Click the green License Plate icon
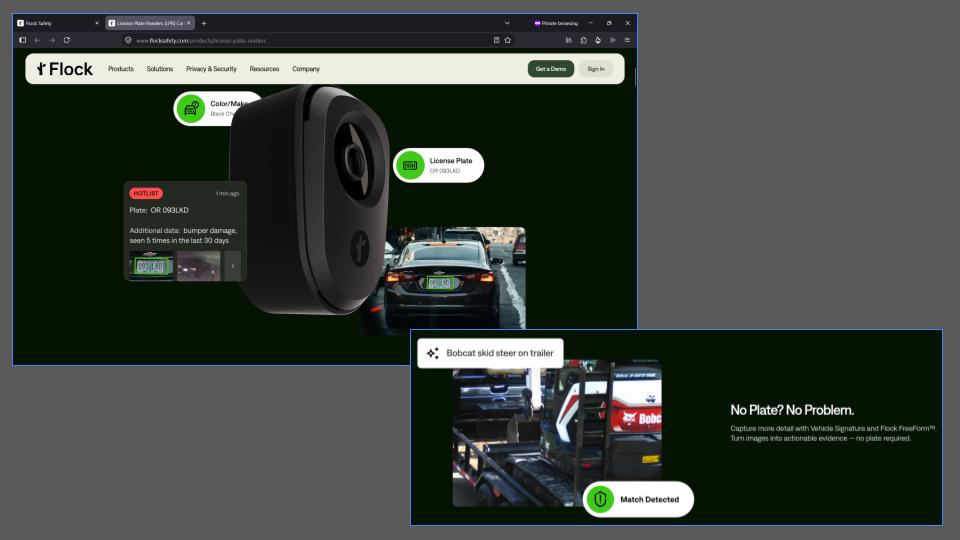The height and width of the screenshot is (540, 960). tap(410, 165)
